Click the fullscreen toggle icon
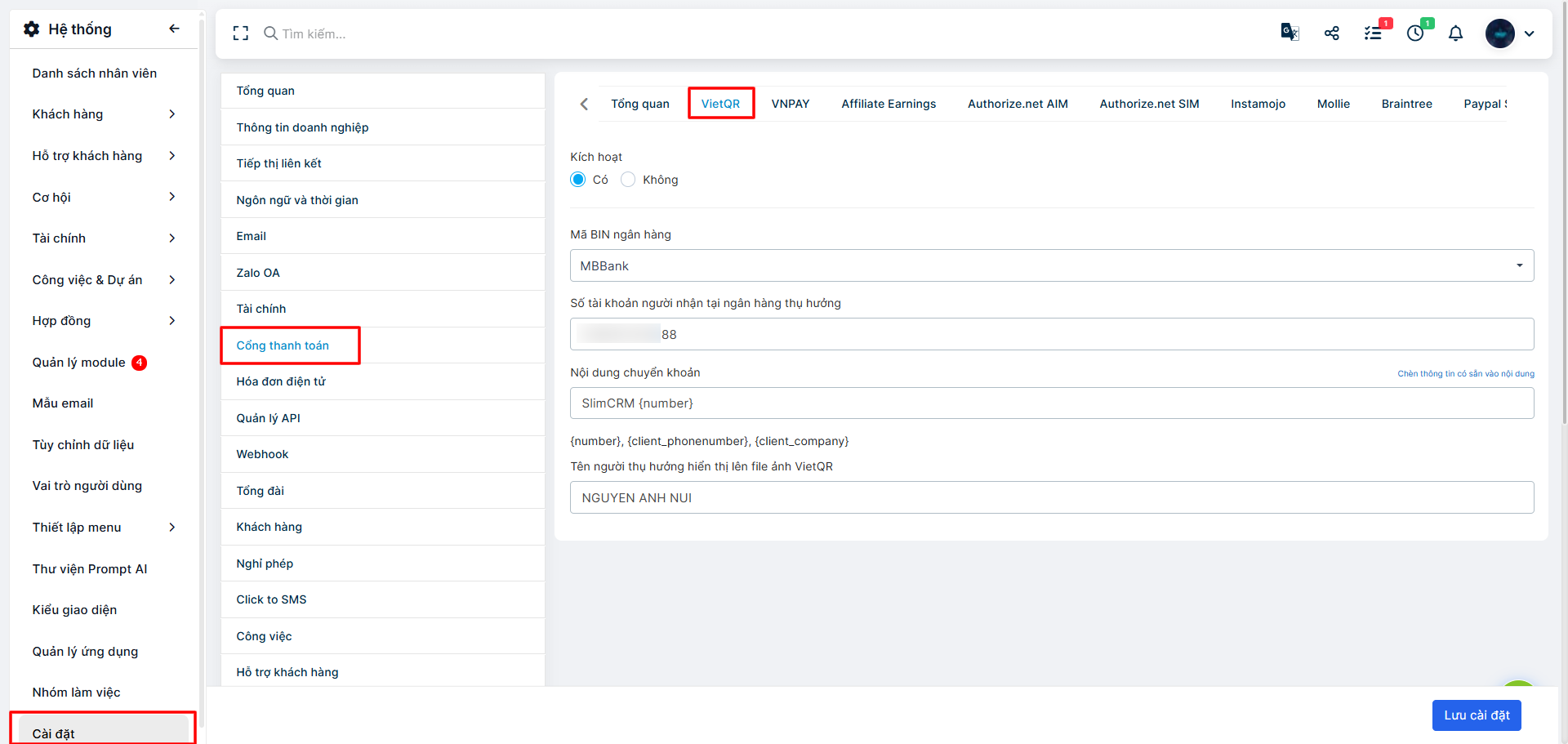This screenshot has width=1568, height=744. [x=240, y=33]
